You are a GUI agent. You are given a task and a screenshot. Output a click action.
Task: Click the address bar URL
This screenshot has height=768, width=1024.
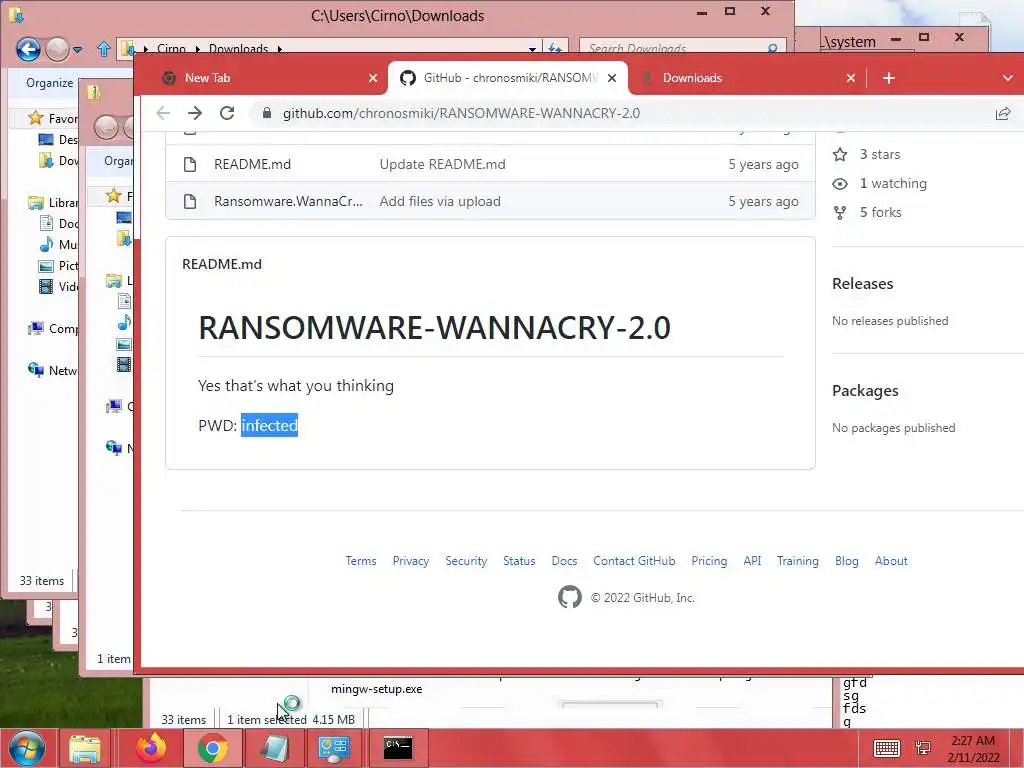[x=461, y=113]
